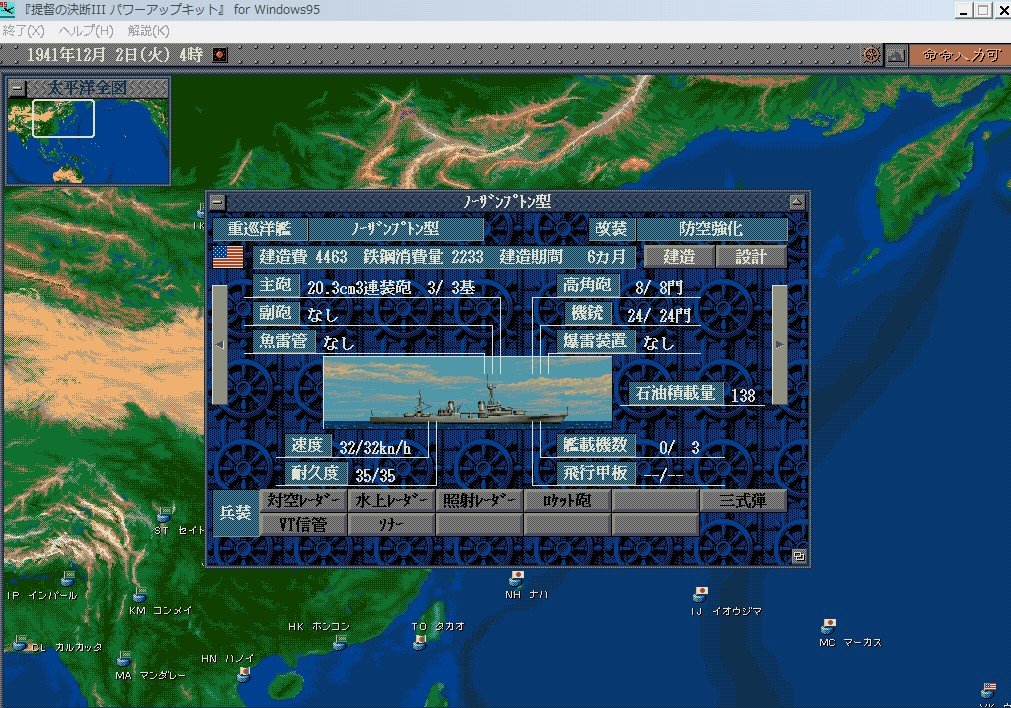Select the ST セイト base icon
Screen dimensions: 1011x708
(165, 514)
